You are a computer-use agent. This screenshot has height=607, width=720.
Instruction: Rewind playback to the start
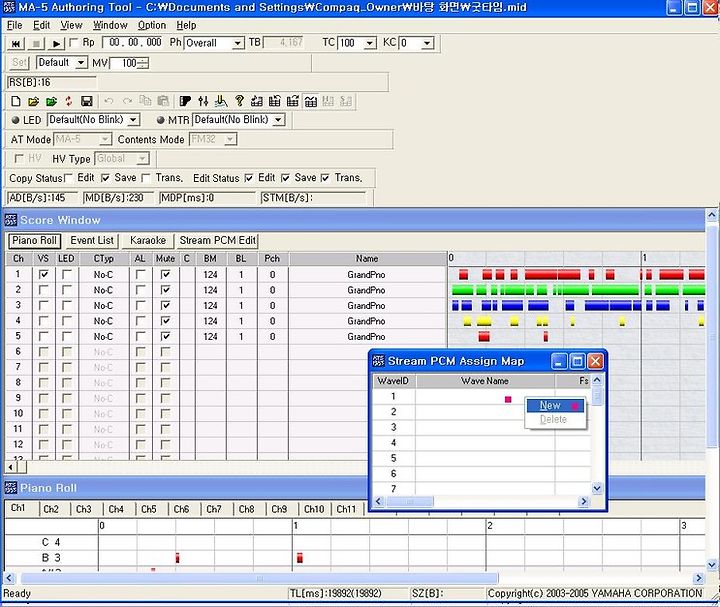tap(16, 44)
